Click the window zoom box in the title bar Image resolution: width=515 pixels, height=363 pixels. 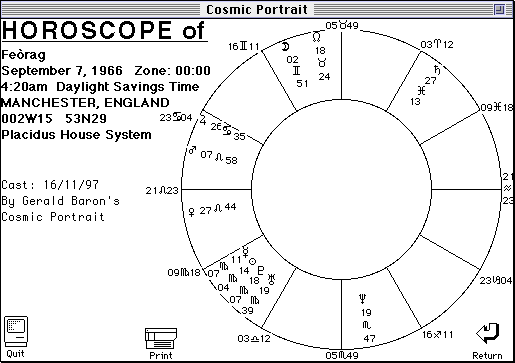click(499, 9)
